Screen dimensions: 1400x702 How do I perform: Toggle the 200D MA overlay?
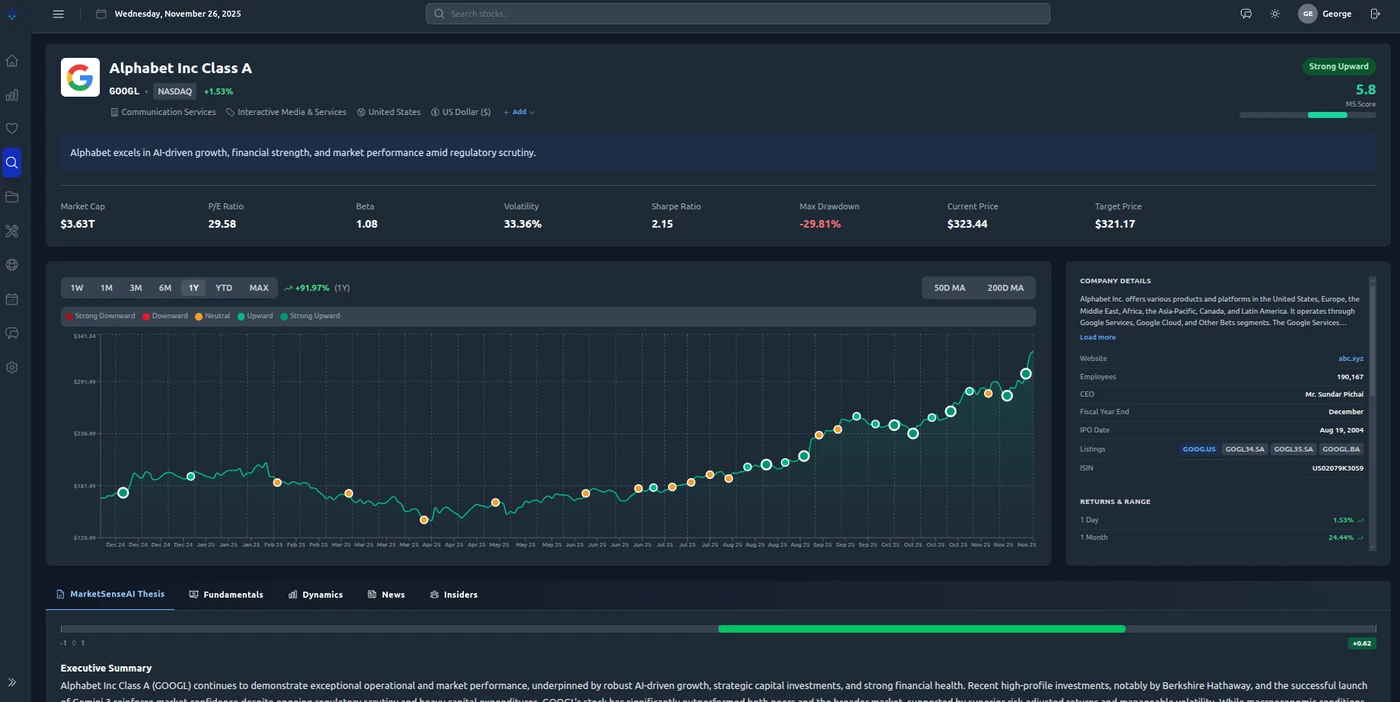(1005, 288)
